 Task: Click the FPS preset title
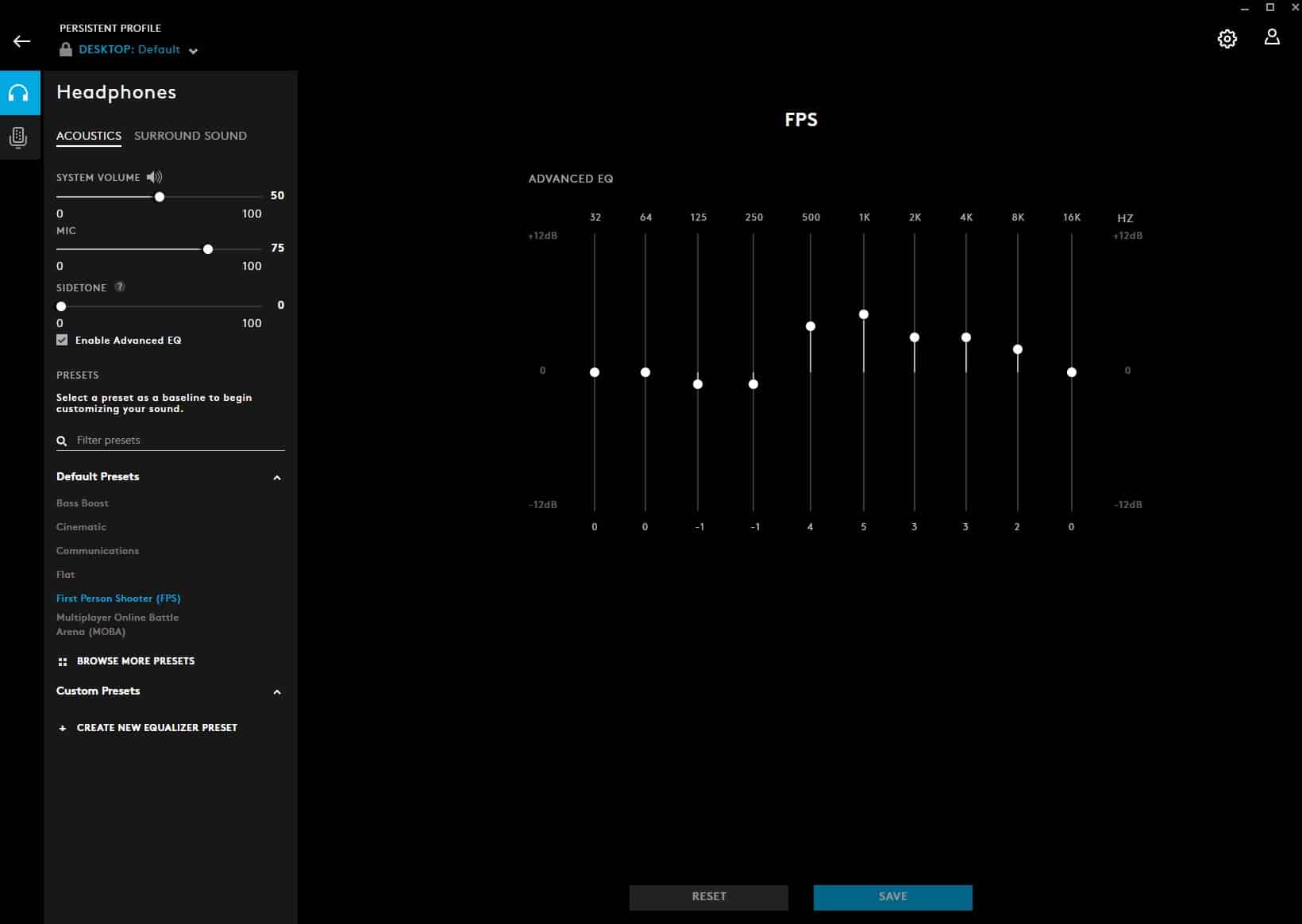point(801,120)
